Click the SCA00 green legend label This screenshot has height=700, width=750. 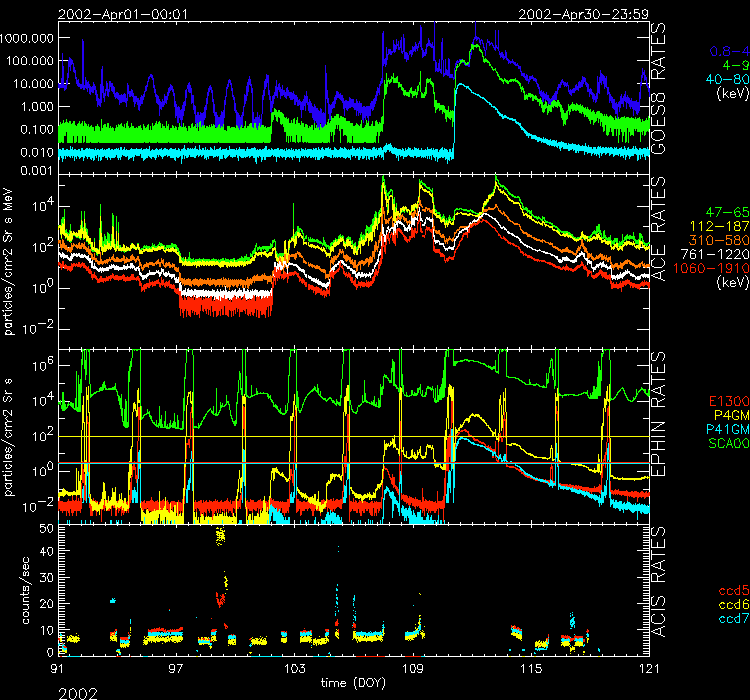click(x=727, y=430)
